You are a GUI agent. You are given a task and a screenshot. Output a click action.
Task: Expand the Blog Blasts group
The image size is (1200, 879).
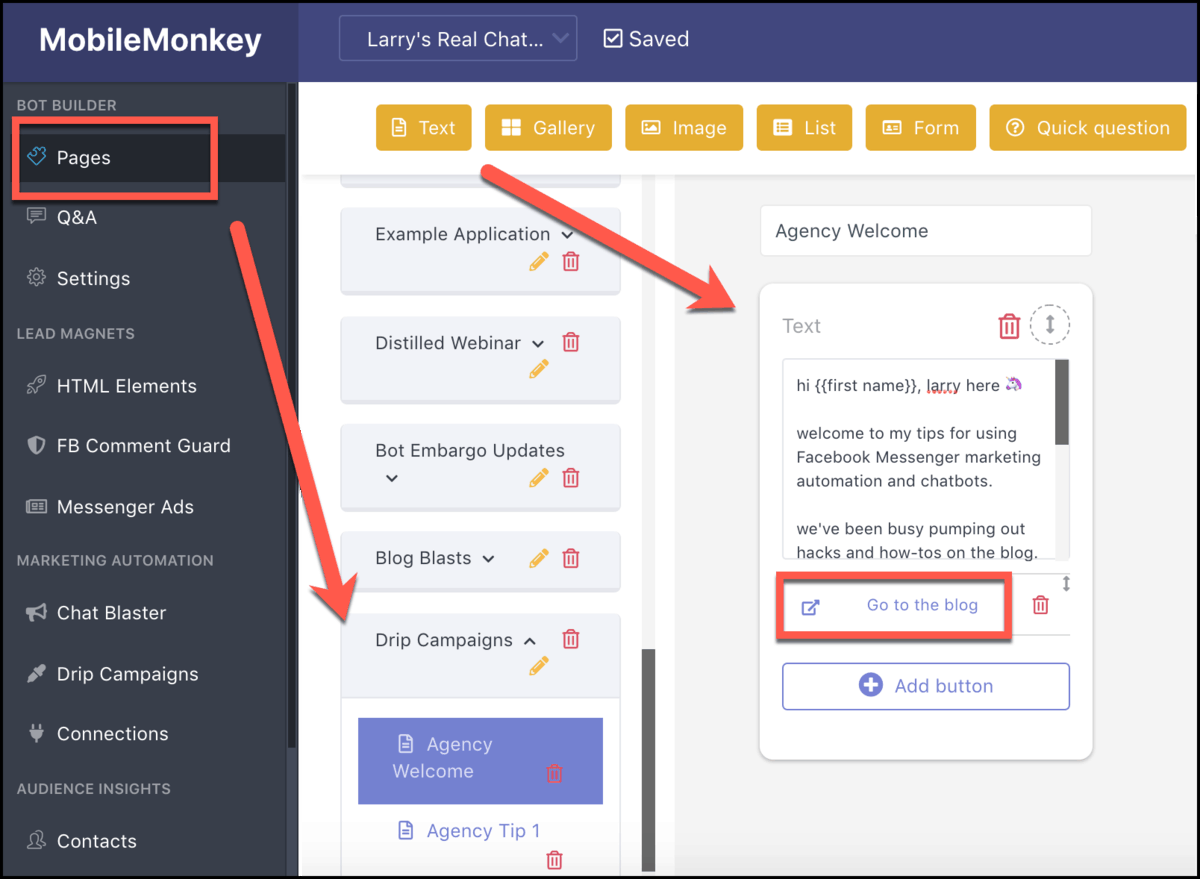click(488, 559)
